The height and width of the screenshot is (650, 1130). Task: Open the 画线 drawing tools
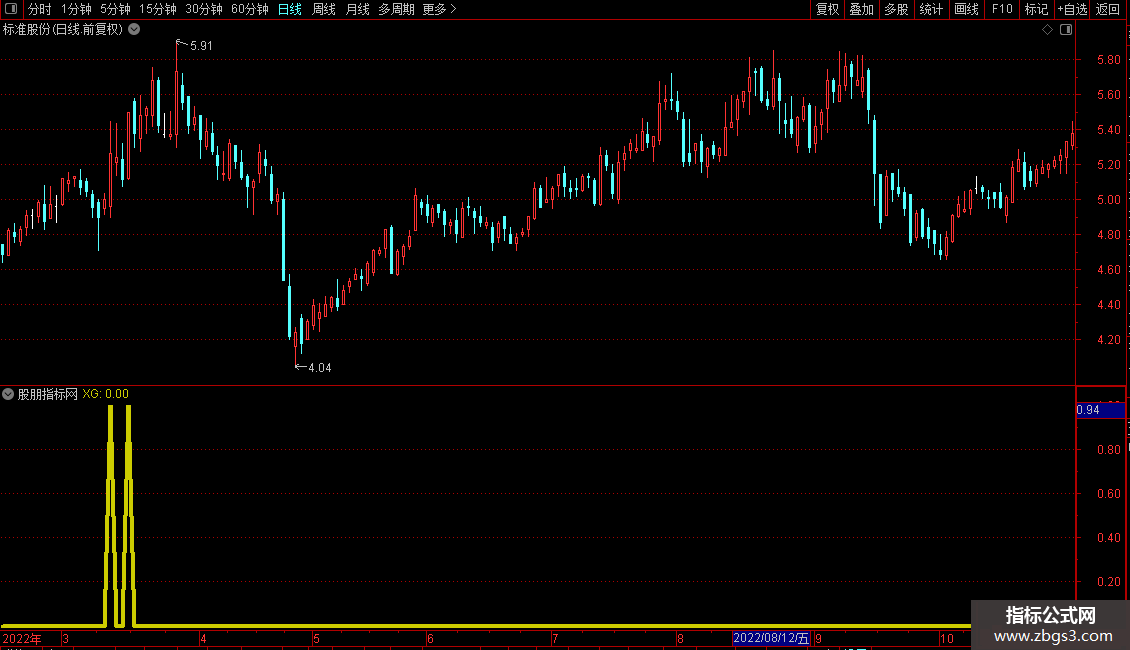pyautogui.click(x=966, y=9)
